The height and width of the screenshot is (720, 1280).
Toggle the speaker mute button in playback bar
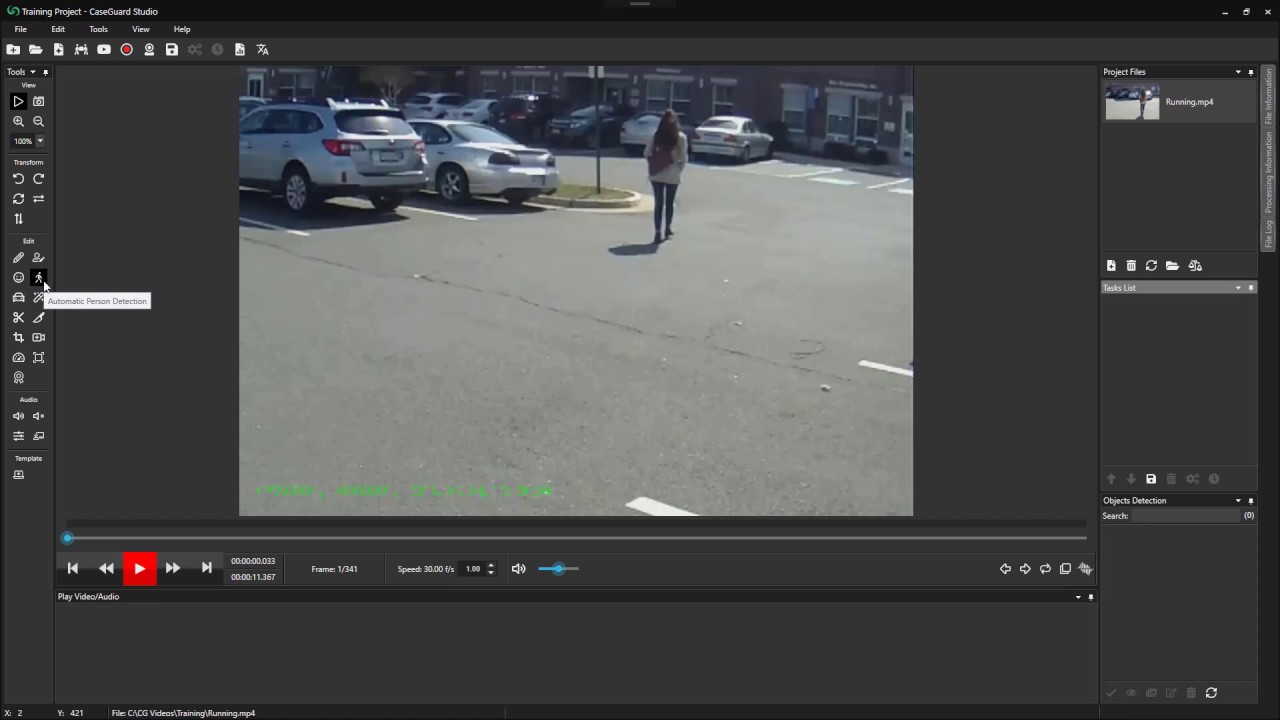click(518, 569)
